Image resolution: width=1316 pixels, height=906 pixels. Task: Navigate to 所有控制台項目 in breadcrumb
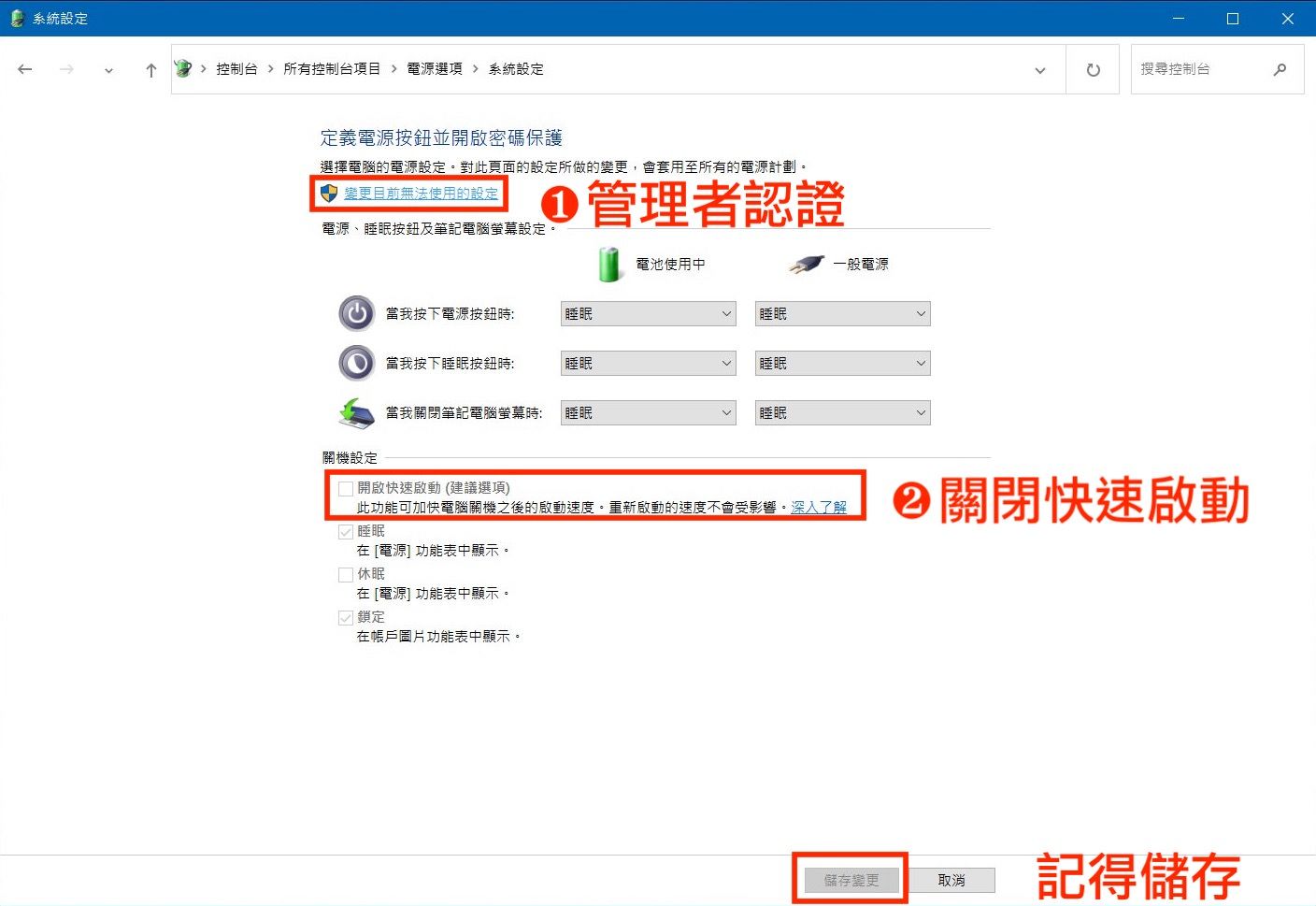[x=332, y=69]
